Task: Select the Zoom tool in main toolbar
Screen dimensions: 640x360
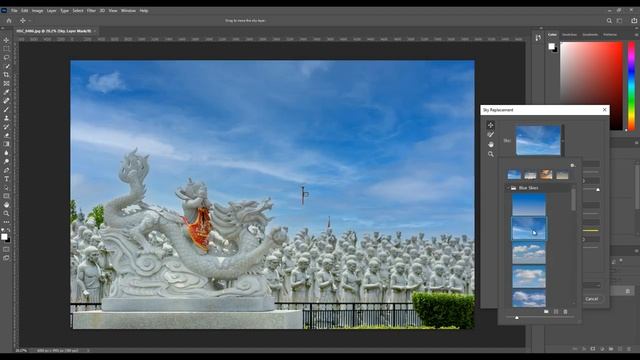Action: [x=6, y=213]
